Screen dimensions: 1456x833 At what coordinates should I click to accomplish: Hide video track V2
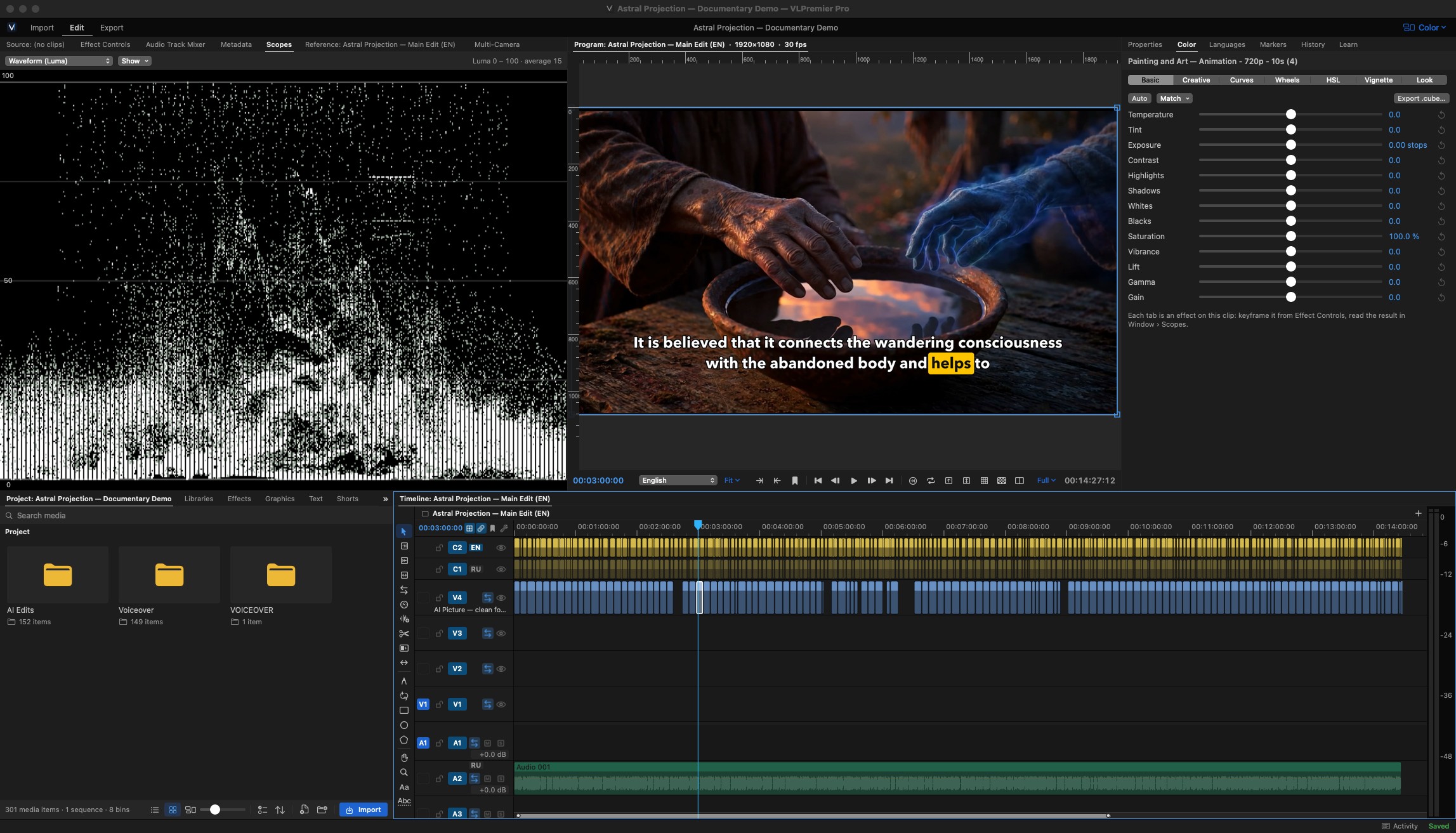[501, 669]
